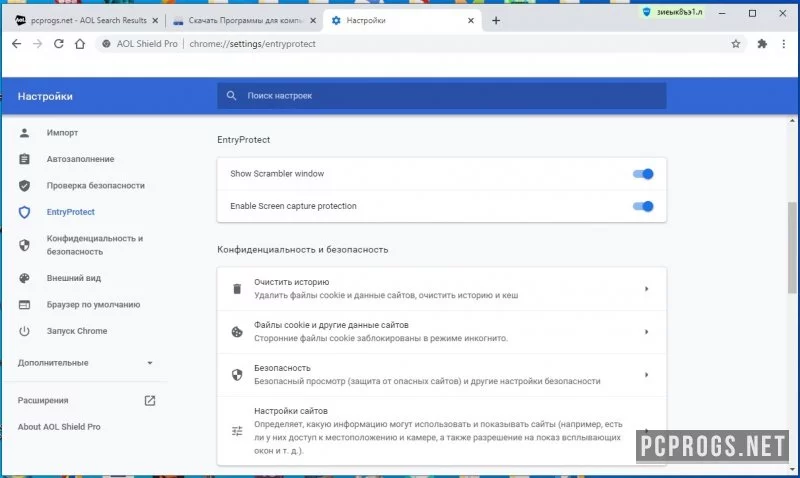The image size is (800, 478).
Task: Open Импорт in the settings sidebar
Action: 62,133
